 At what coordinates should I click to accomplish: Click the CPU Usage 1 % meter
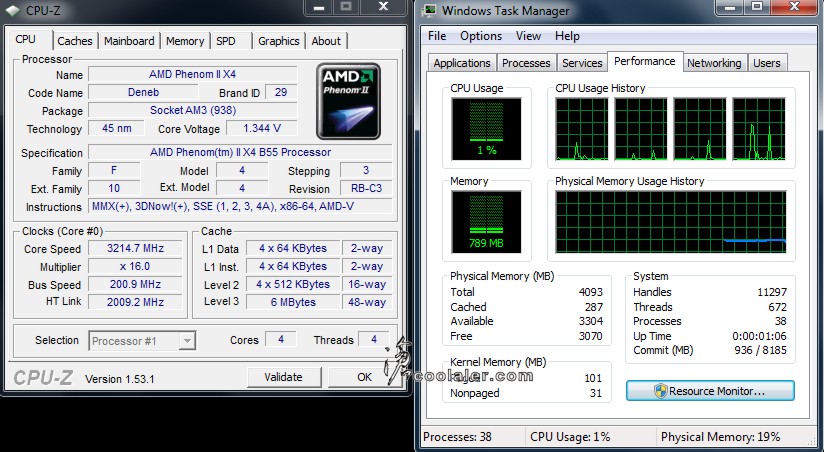486,129
